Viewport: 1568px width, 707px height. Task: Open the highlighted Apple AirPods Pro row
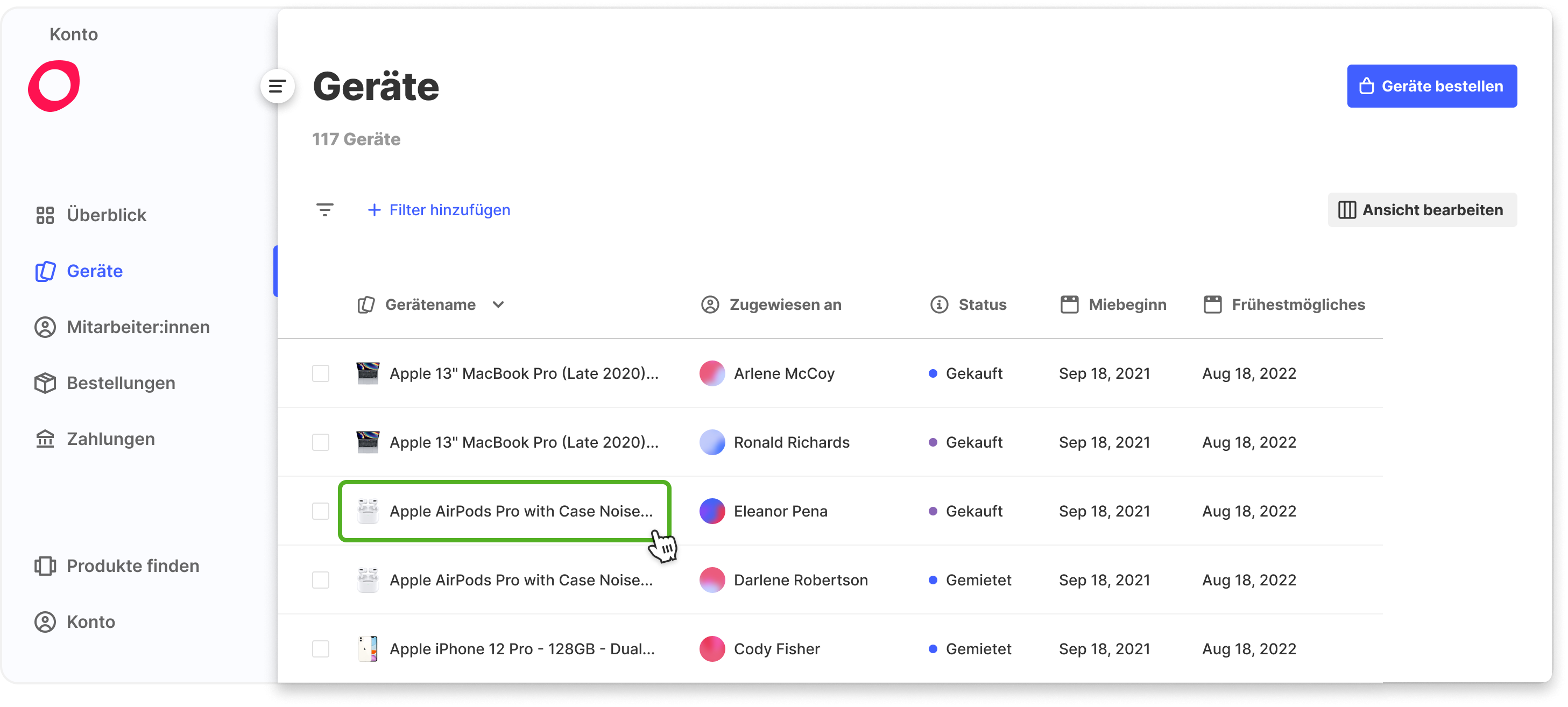pyautogui.click(x=520, y=511)
